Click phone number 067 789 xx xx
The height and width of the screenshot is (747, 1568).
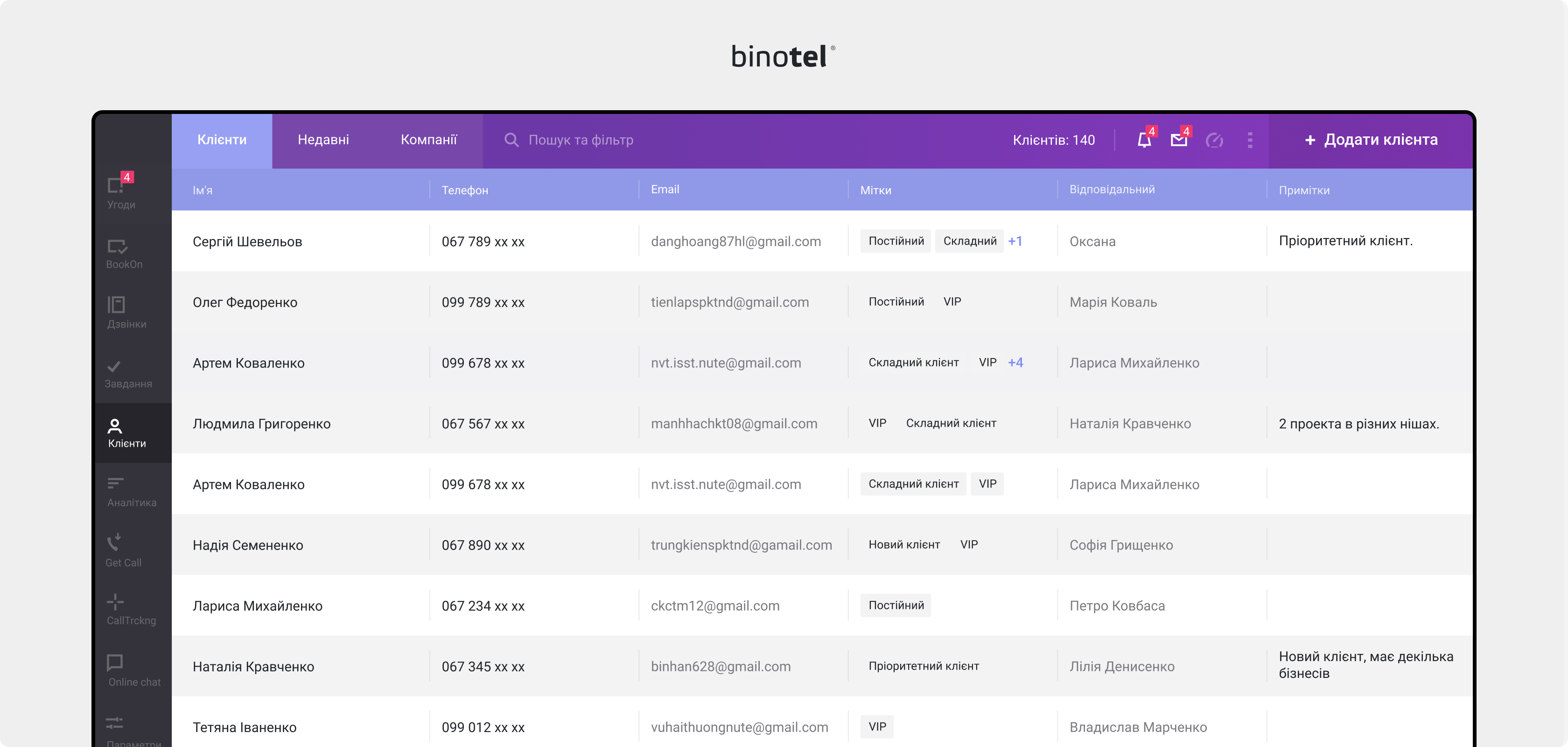tap(483, 242)
